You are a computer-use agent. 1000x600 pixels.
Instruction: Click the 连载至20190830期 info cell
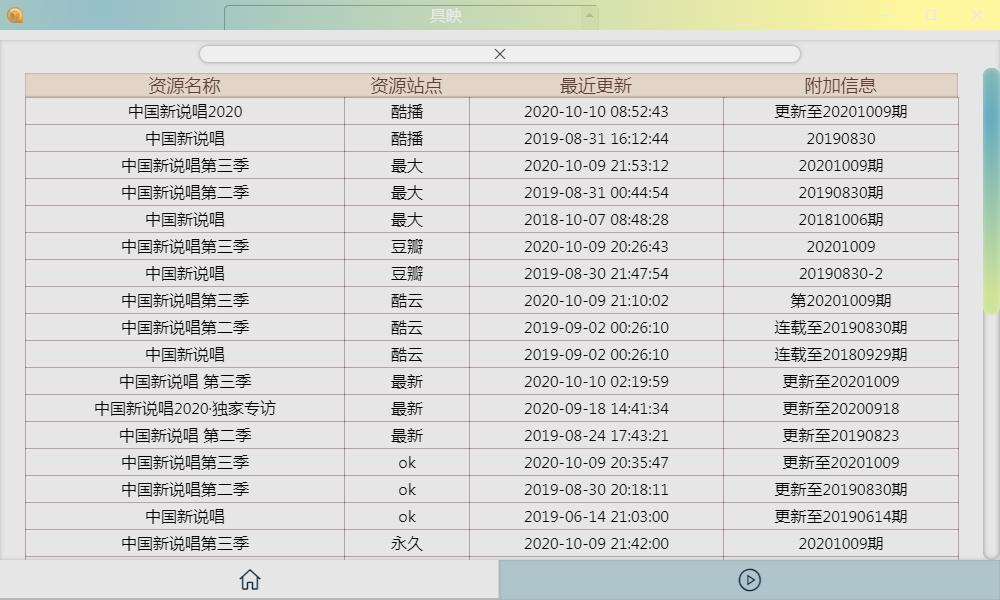click(841, 328)
